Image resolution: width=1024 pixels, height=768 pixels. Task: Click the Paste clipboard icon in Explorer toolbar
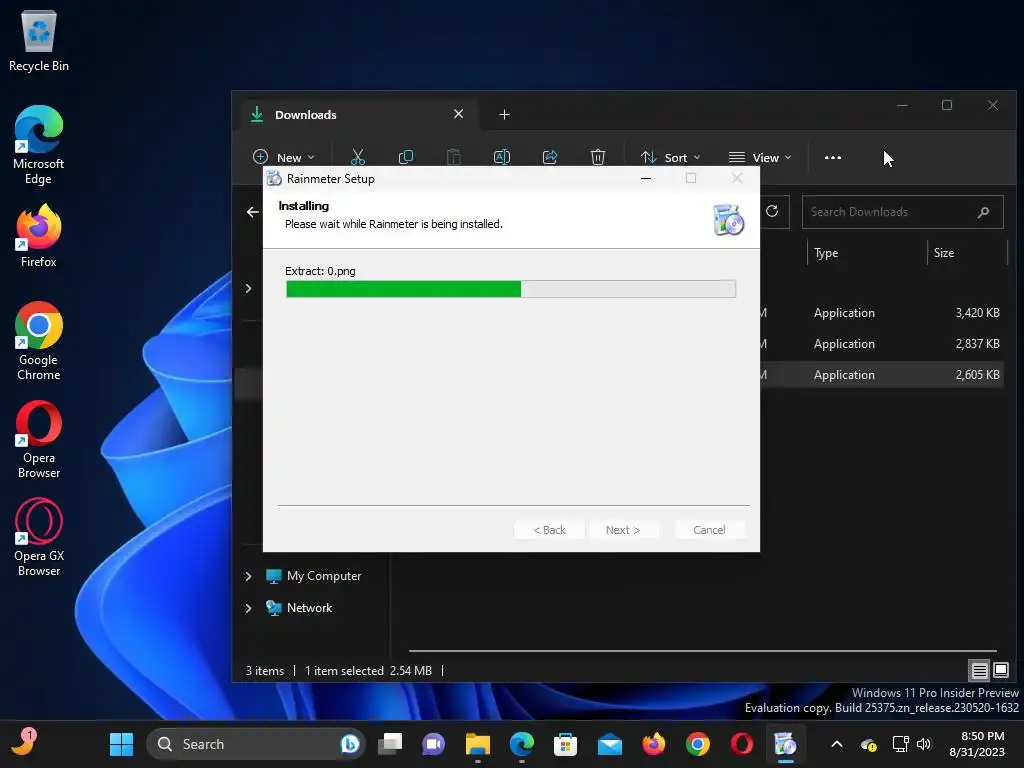pos(453,157)
